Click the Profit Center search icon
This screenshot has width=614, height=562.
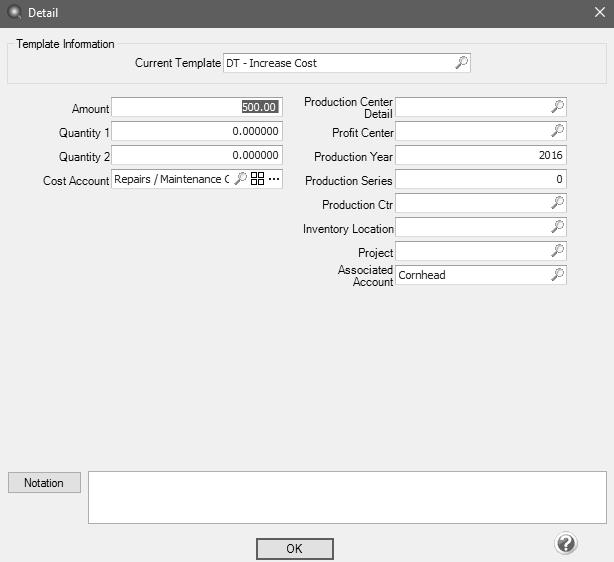coord(558,131)
